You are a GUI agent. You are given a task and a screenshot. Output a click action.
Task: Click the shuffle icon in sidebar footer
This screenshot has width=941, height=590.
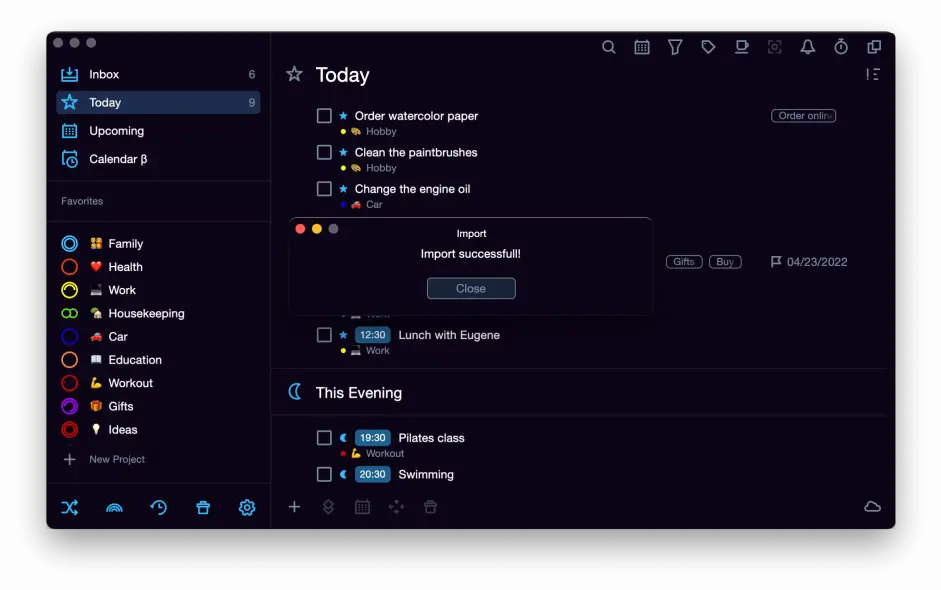click(69, 508)
